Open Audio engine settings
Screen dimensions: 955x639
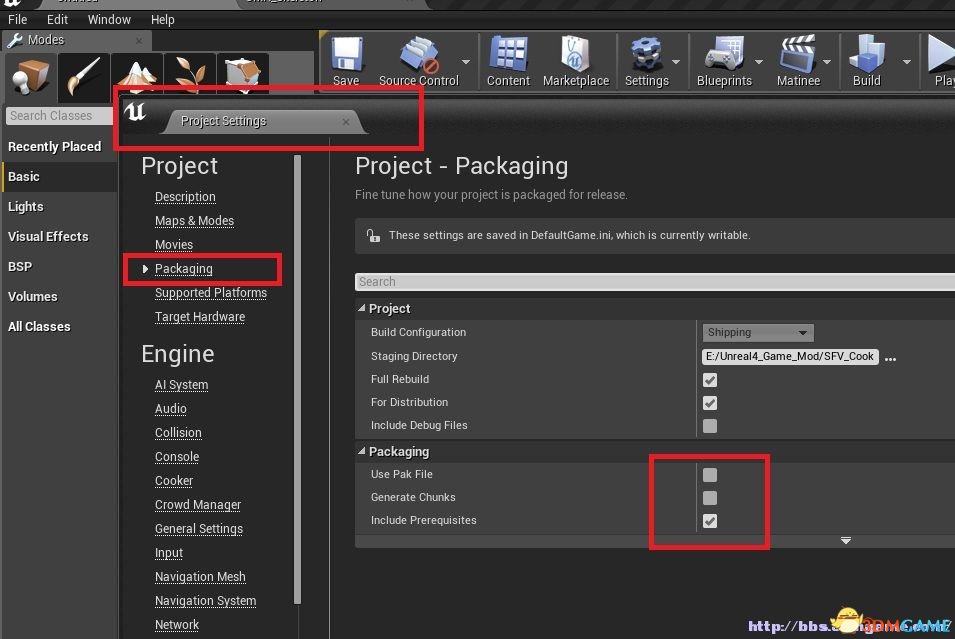point(171,409)
